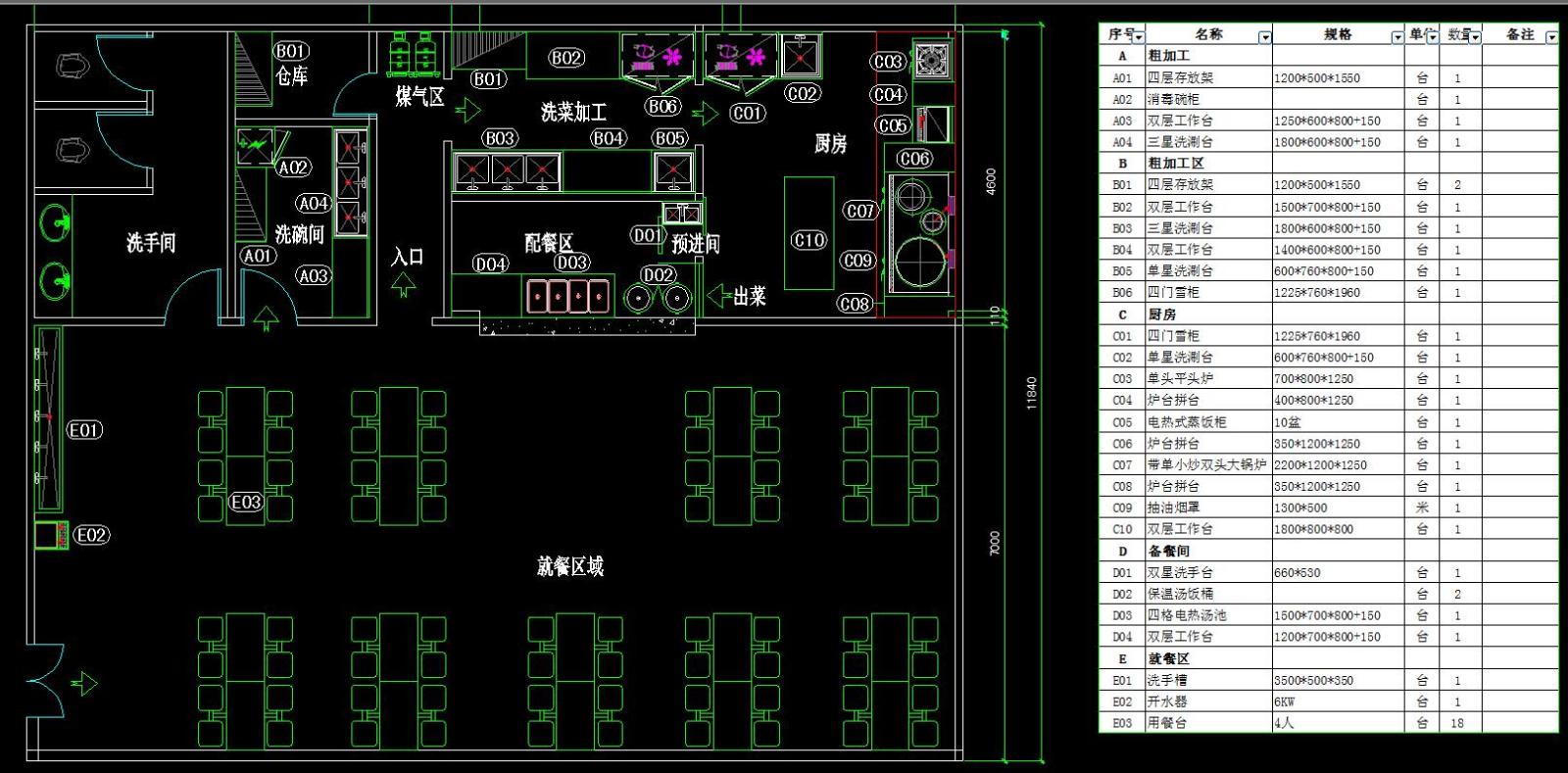This screenshot has width=1568, height=773.
Task: Select the 1300*500 spec cell
Action: pyautogui.click(x=1339, y=507)
